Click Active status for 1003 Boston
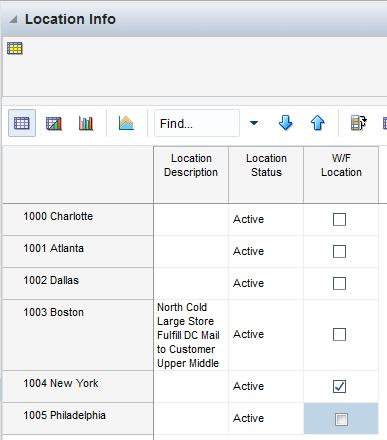Screen dimensions: 387x440 coord(266,335)
